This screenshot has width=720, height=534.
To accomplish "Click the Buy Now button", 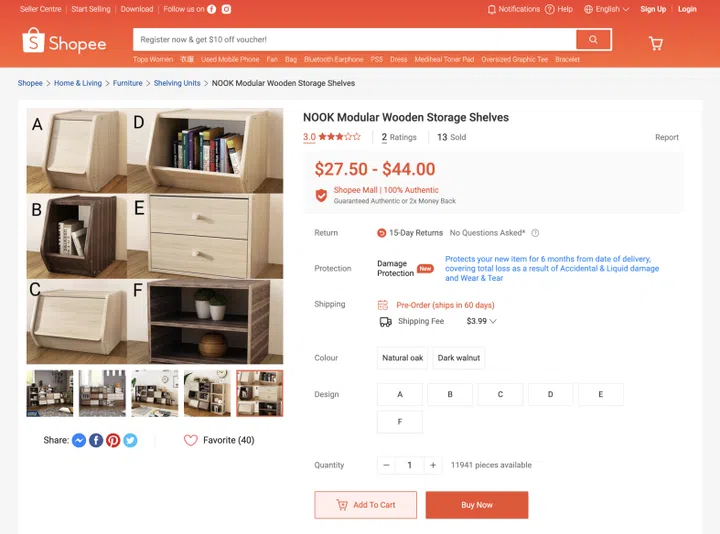I will pos(477,505).
